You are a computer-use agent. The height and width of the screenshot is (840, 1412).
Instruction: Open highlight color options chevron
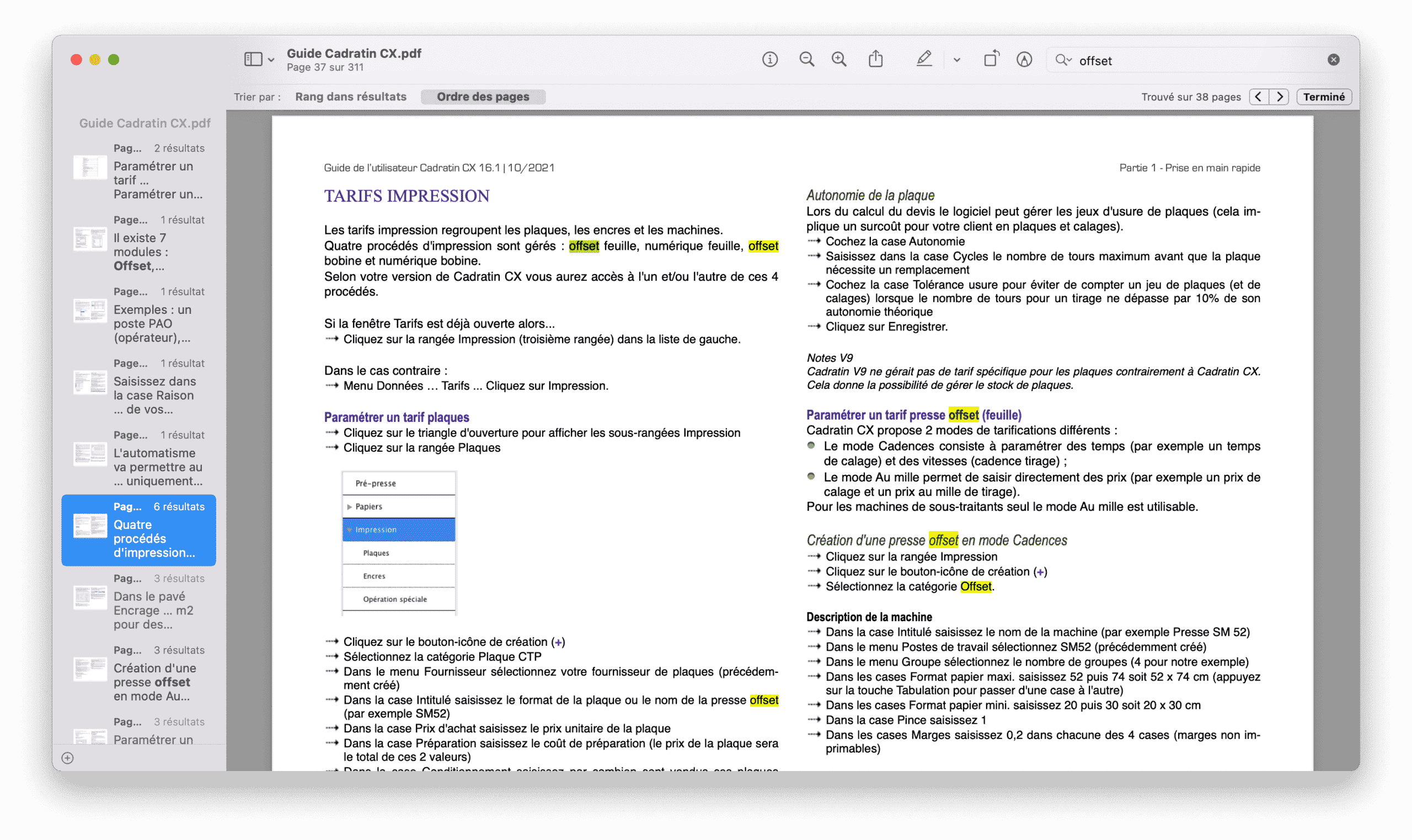[x=956, y=60]
